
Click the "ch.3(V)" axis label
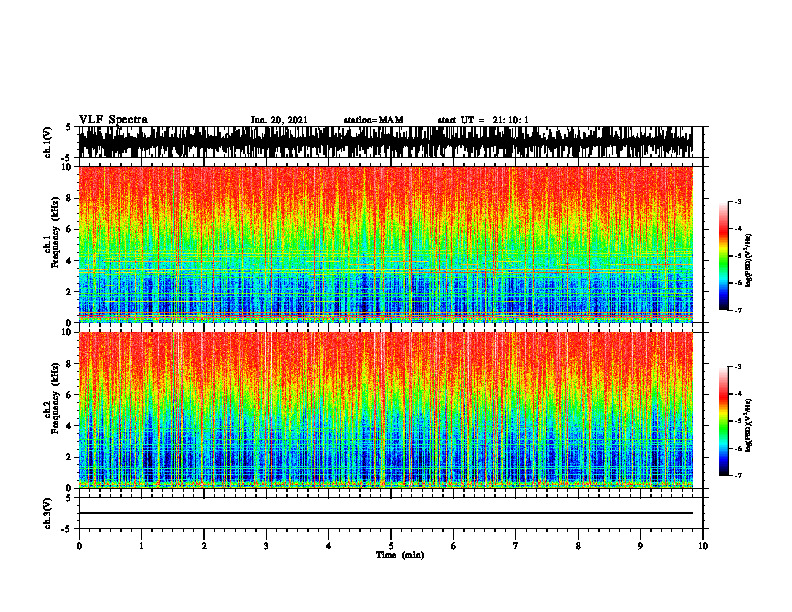(x=47, y=513)
